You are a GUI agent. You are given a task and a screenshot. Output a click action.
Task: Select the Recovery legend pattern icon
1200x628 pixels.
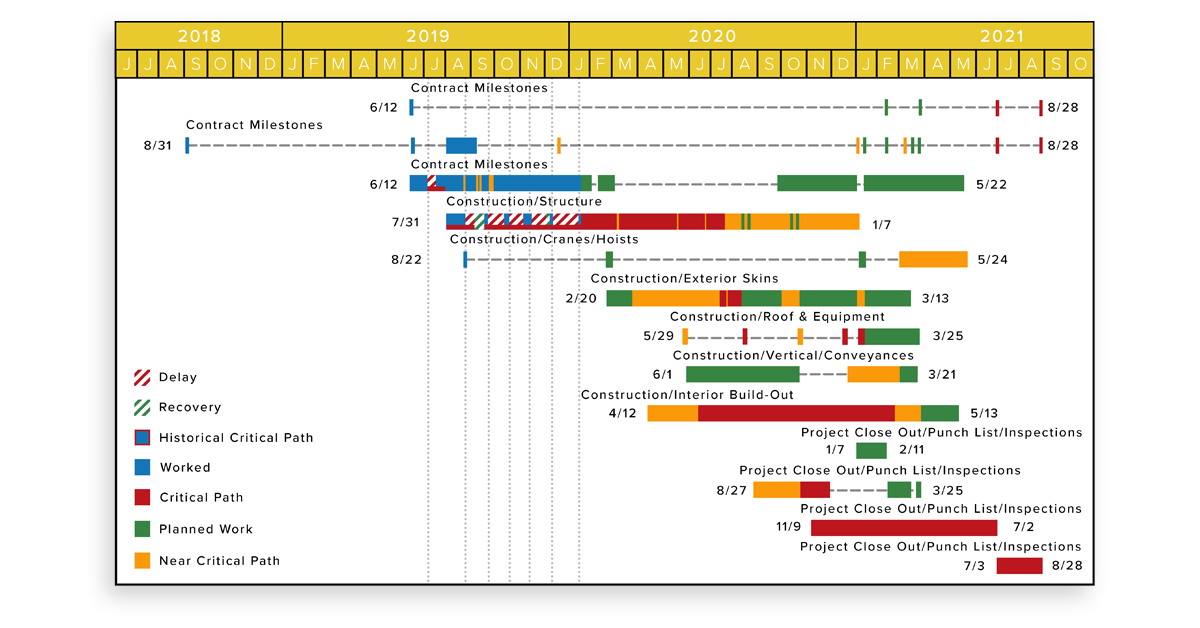coord(140,407)
